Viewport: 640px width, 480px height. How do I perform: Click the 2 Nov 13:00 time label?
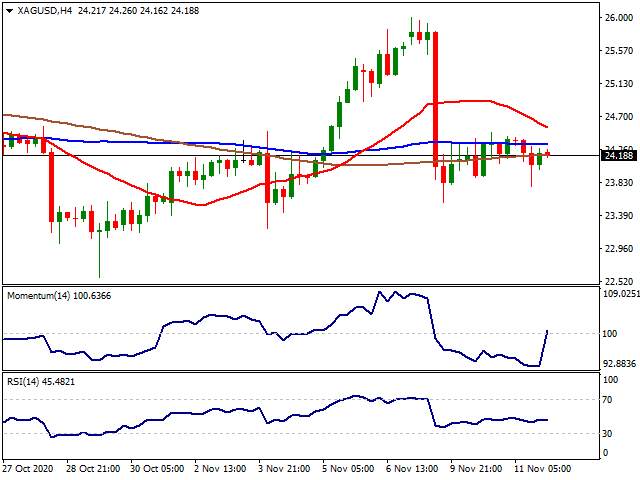coord(220,468)
